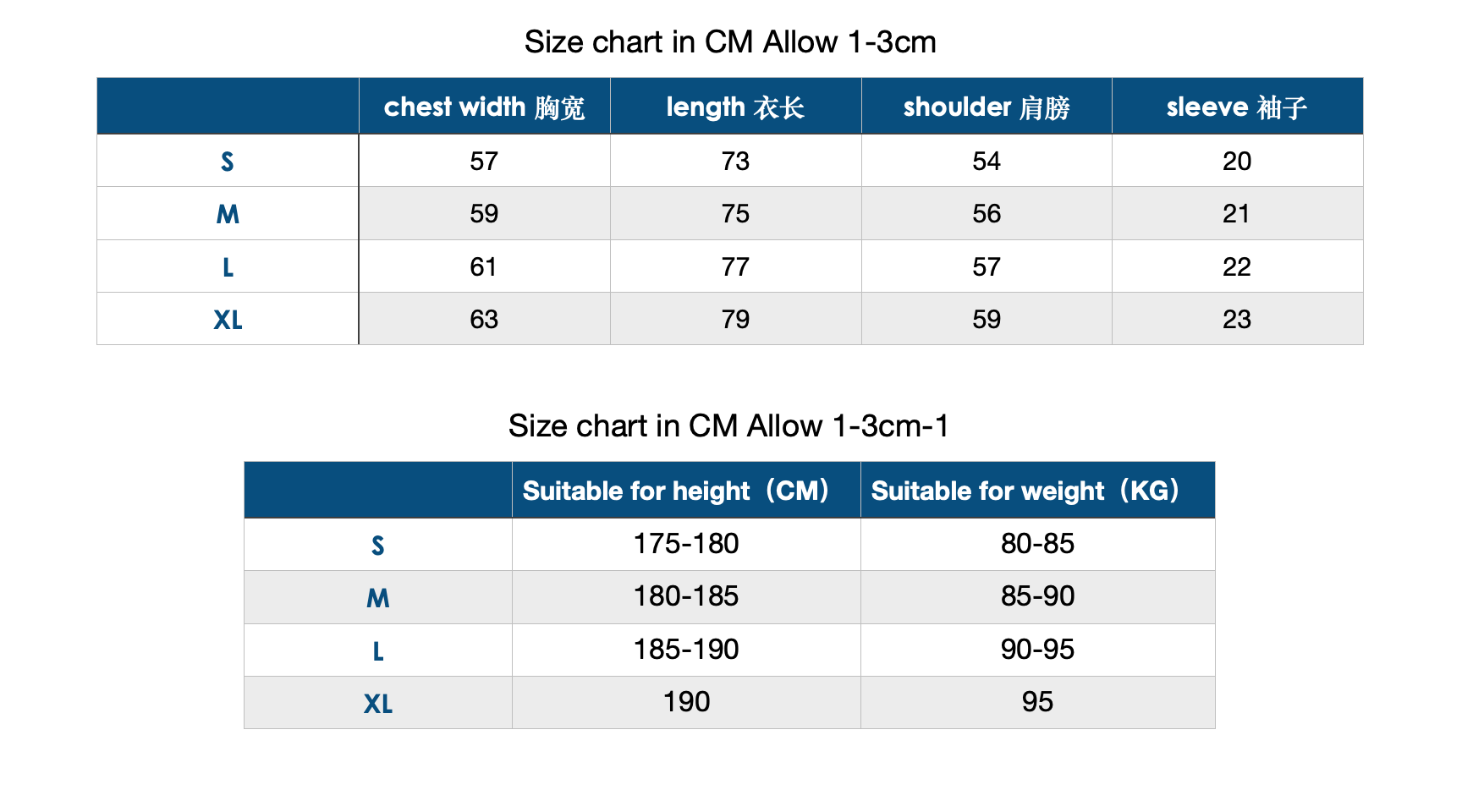
Task: Click the shoulder 肩膀 column header
Action: tap(987, 107)
